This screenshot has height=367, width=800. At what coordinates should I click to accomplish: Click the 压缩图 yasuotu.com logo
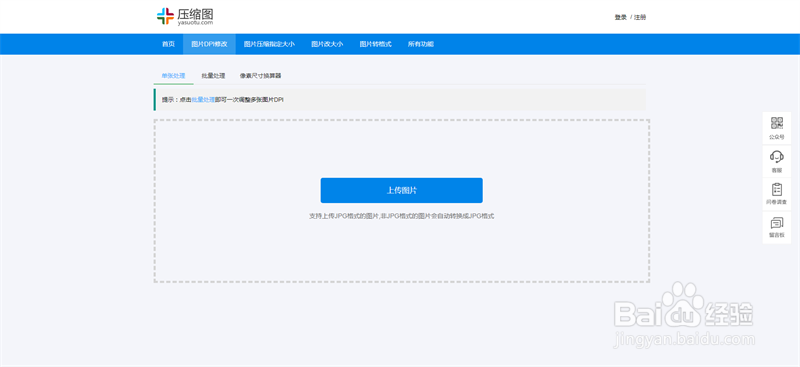[185, 16]
